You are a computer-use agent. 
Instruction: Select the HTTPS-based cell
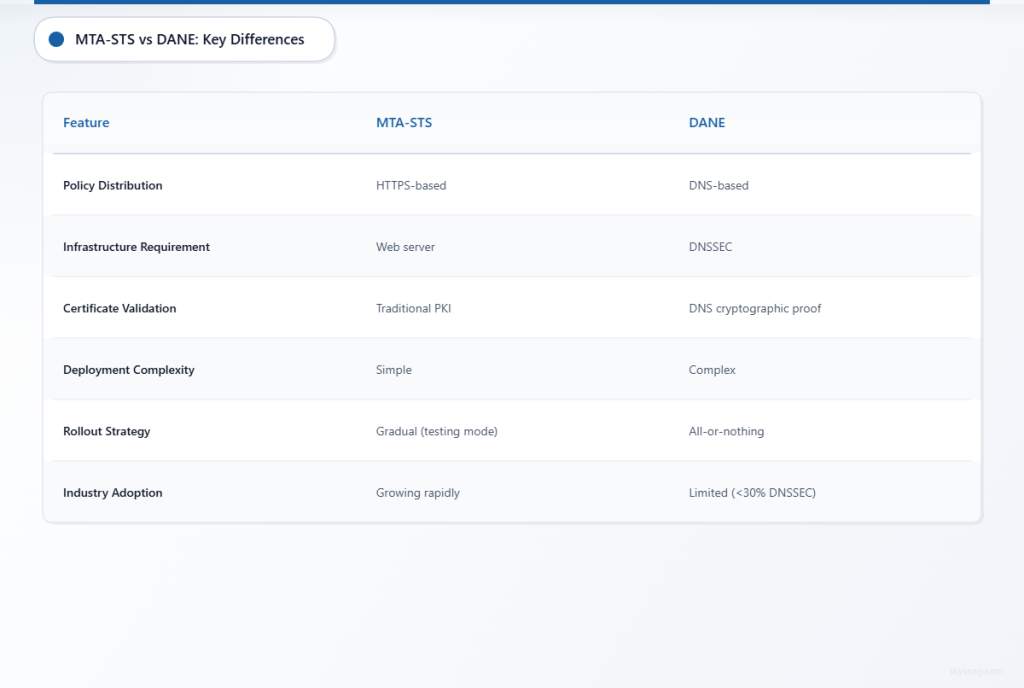(x=411, y=185)
